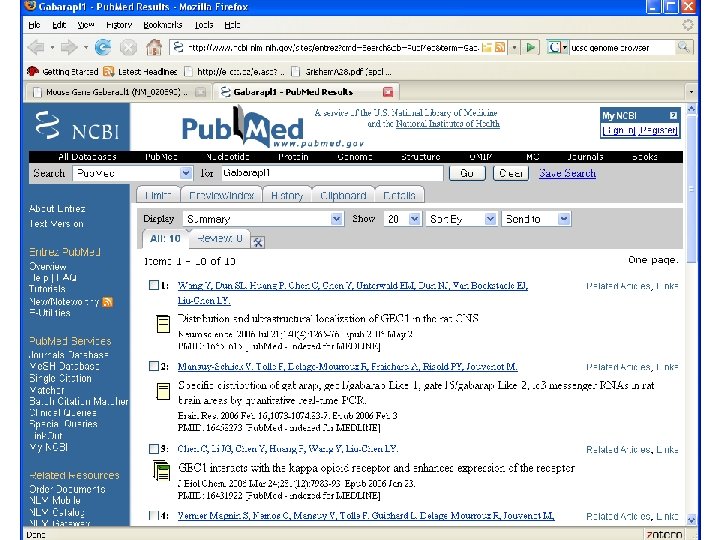
Task: Open the Bookmarks menu
Action: 163,25
